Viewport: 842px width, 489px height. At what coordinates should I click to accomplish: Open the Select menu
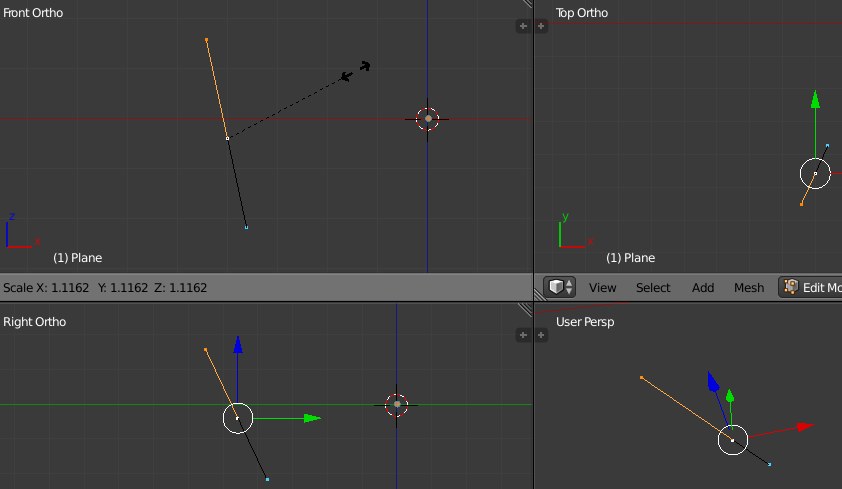pyautogui.click(x=653, y=288)
